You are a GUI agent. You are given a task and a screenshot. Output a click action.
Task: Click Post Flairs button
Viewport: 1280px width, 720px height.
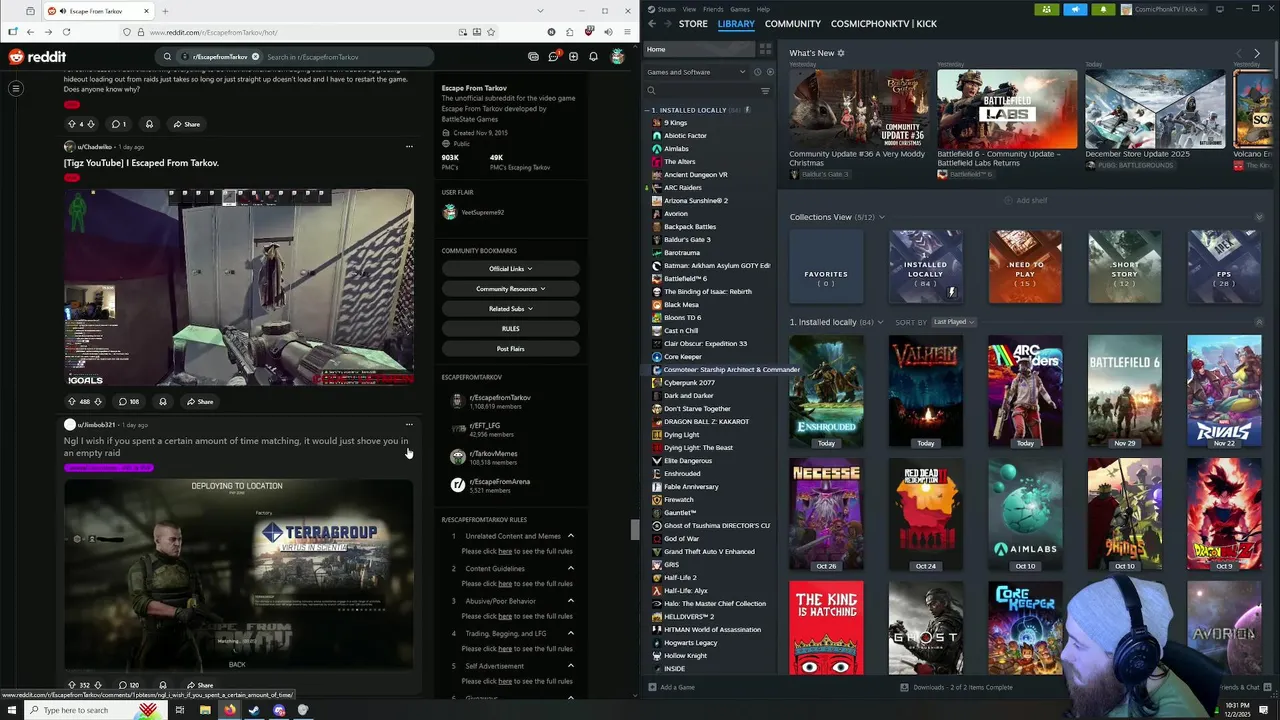tap(510, 349)
